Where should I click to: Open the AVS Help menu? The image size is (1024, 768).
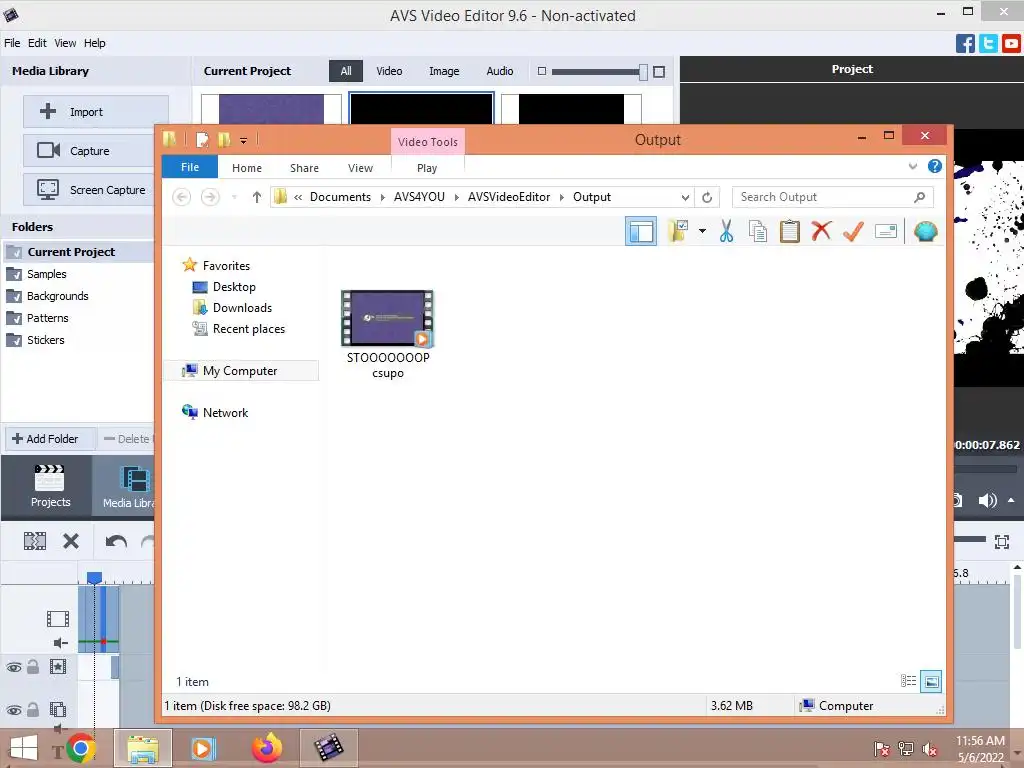click(94, 43)
